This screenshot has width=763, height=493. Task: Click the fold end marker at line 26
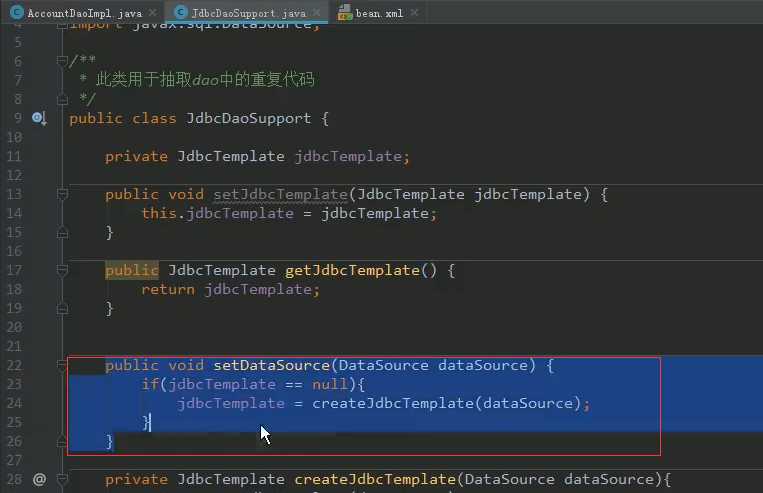tap(62, 441)
